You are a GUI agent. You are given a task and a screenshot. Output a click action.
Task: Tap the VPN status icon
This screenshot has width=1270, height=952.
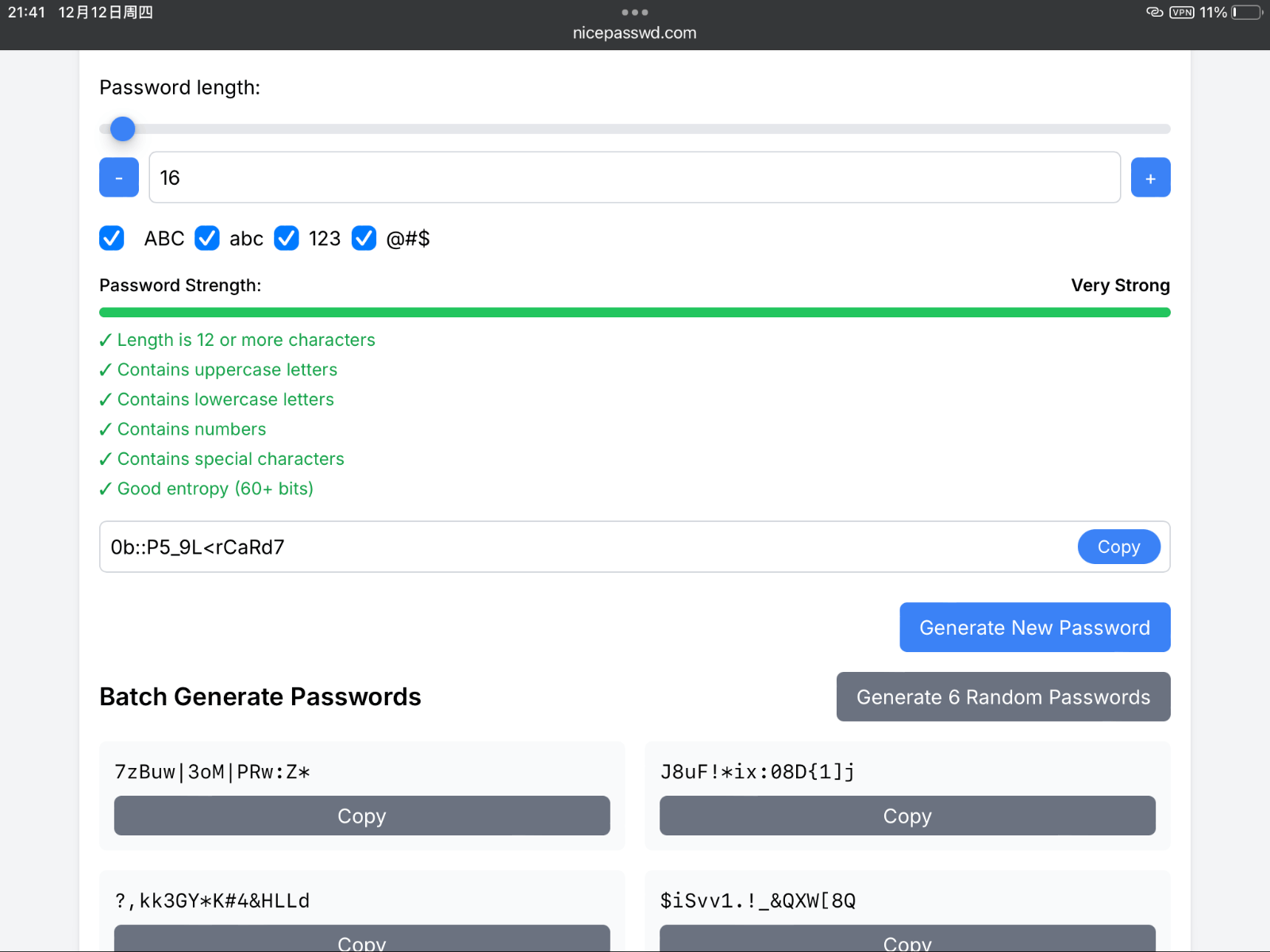(1182, 12)
